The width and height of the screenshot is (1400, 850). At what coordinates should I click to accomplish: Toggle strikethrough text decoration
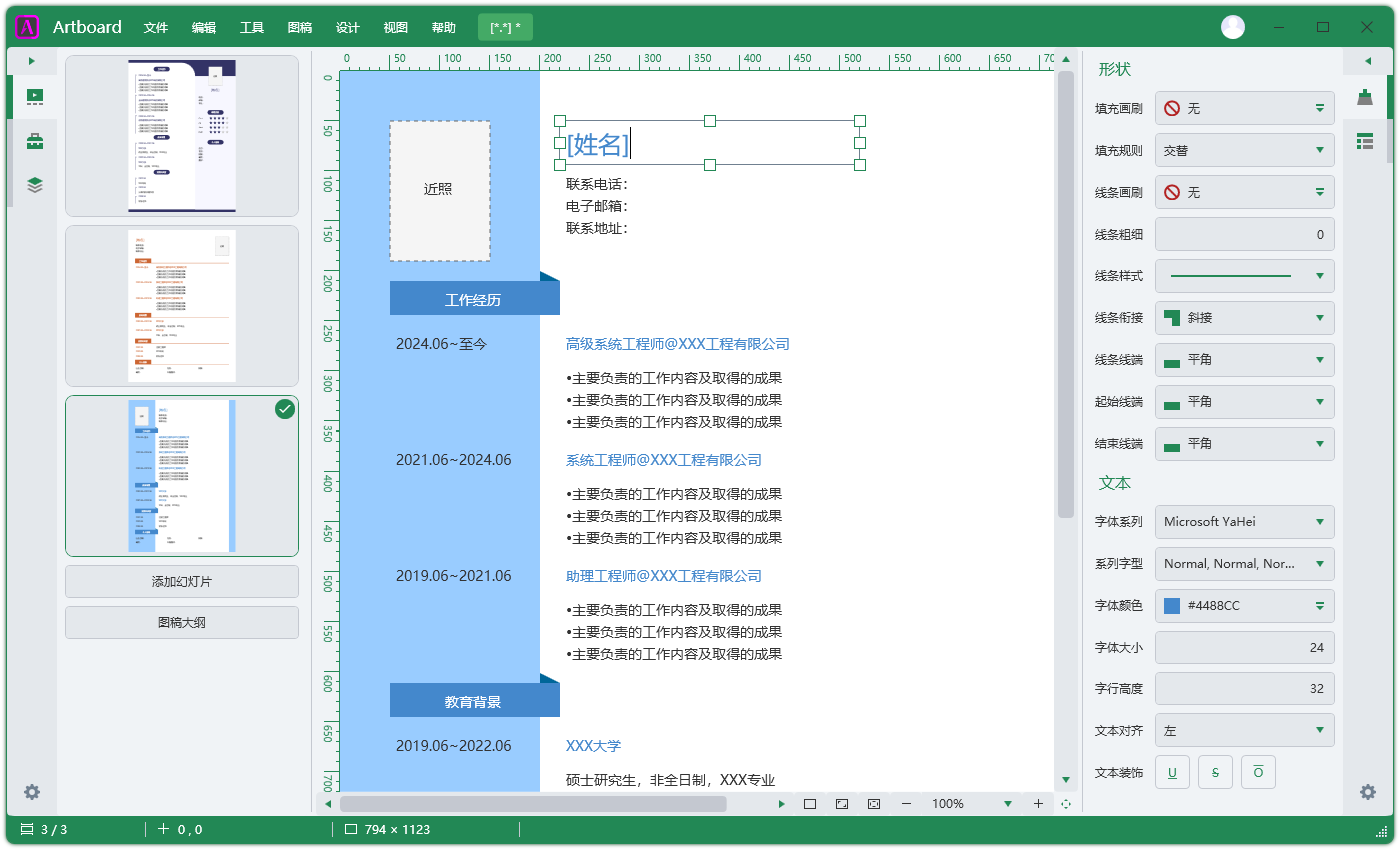click(x=1215, y=772)
